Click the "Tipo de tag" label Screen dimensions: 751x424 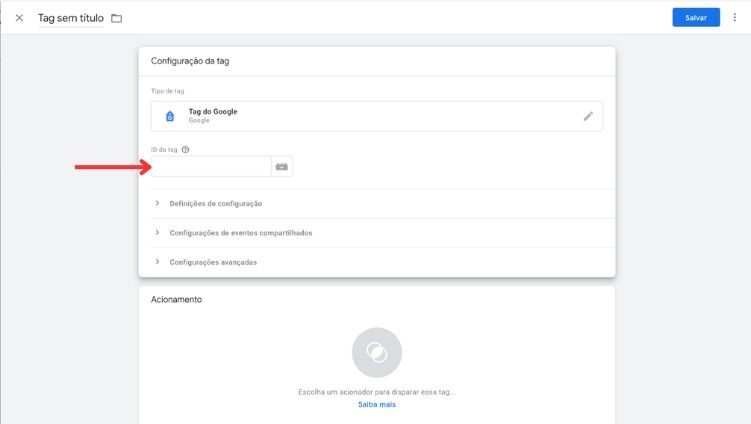168,91
